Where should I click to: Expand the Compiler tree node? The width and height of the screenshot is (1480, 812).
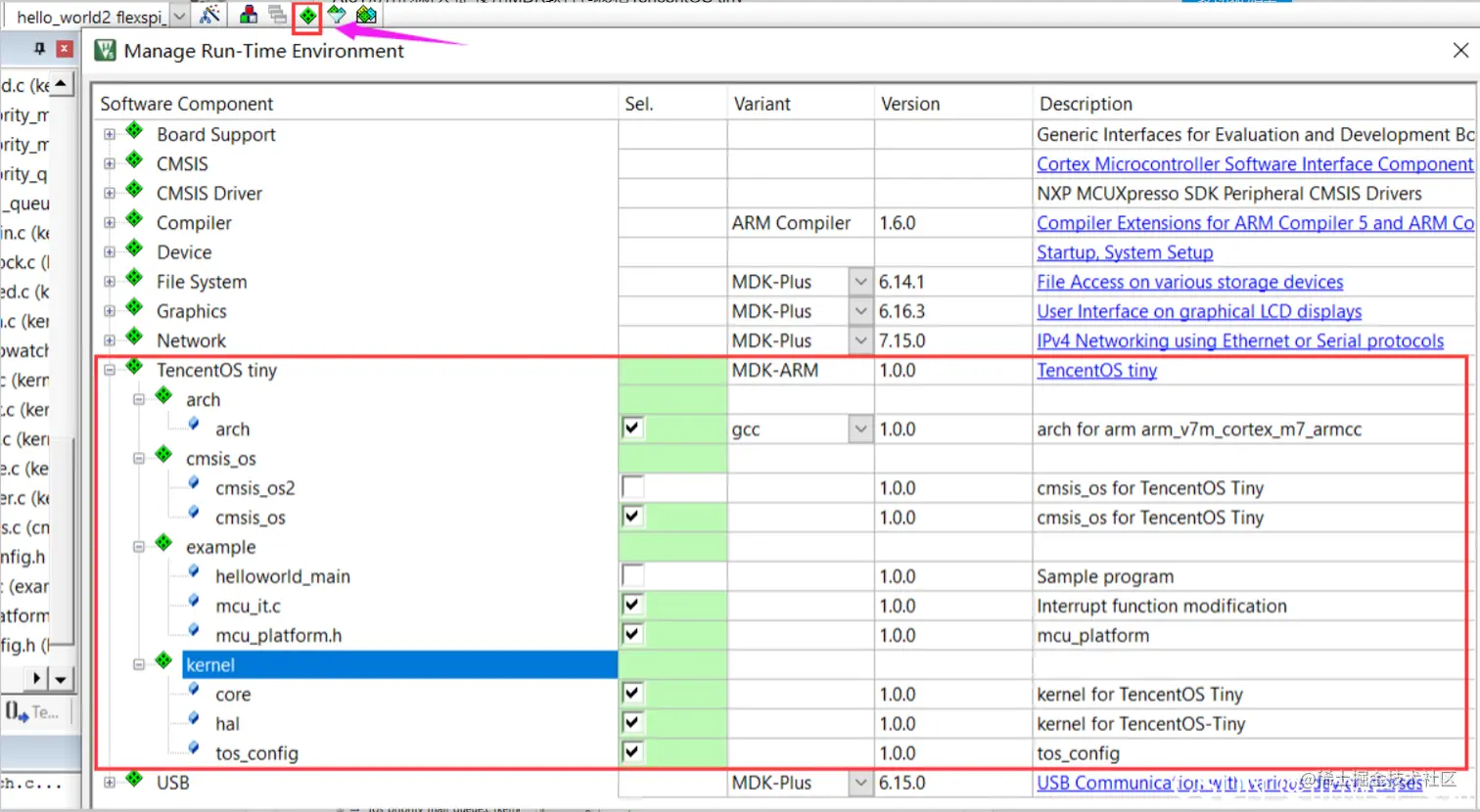click(110, 223)
